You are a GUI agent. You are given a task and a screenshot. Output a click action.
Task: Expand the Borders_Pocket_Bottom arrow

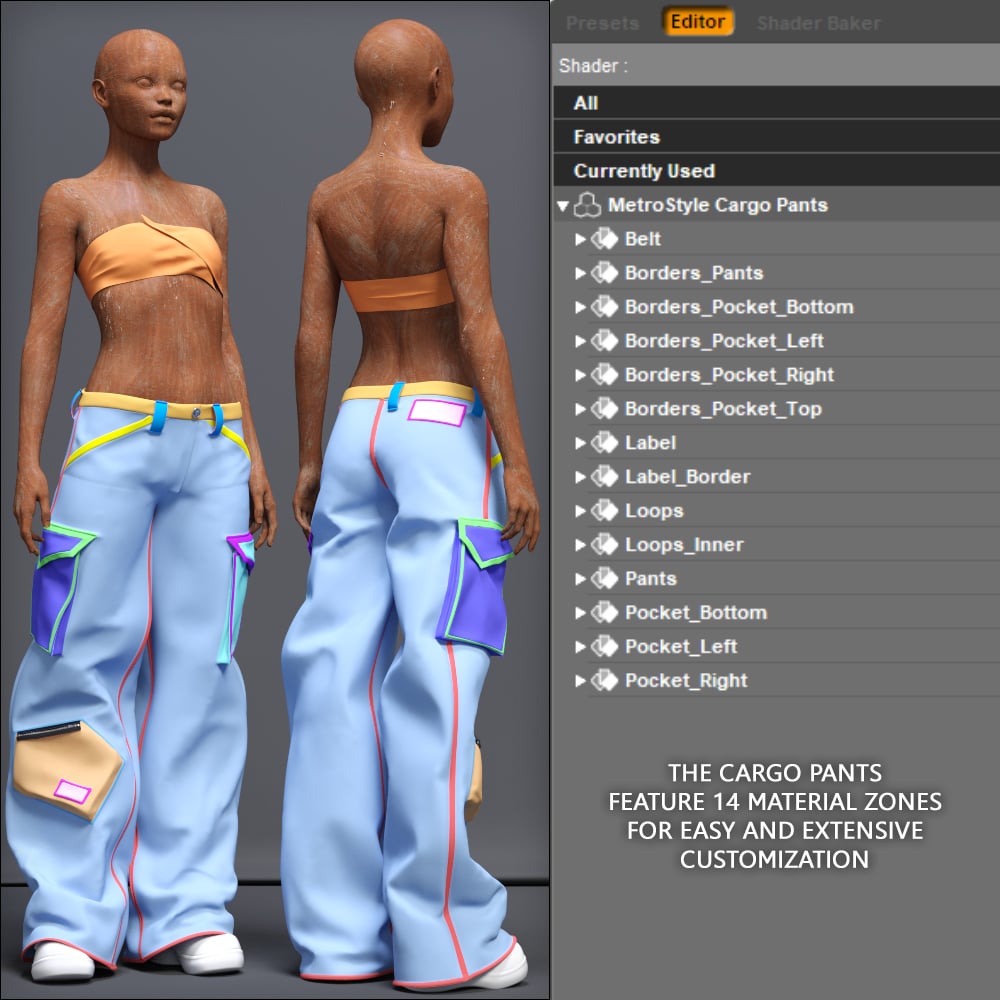580,307
